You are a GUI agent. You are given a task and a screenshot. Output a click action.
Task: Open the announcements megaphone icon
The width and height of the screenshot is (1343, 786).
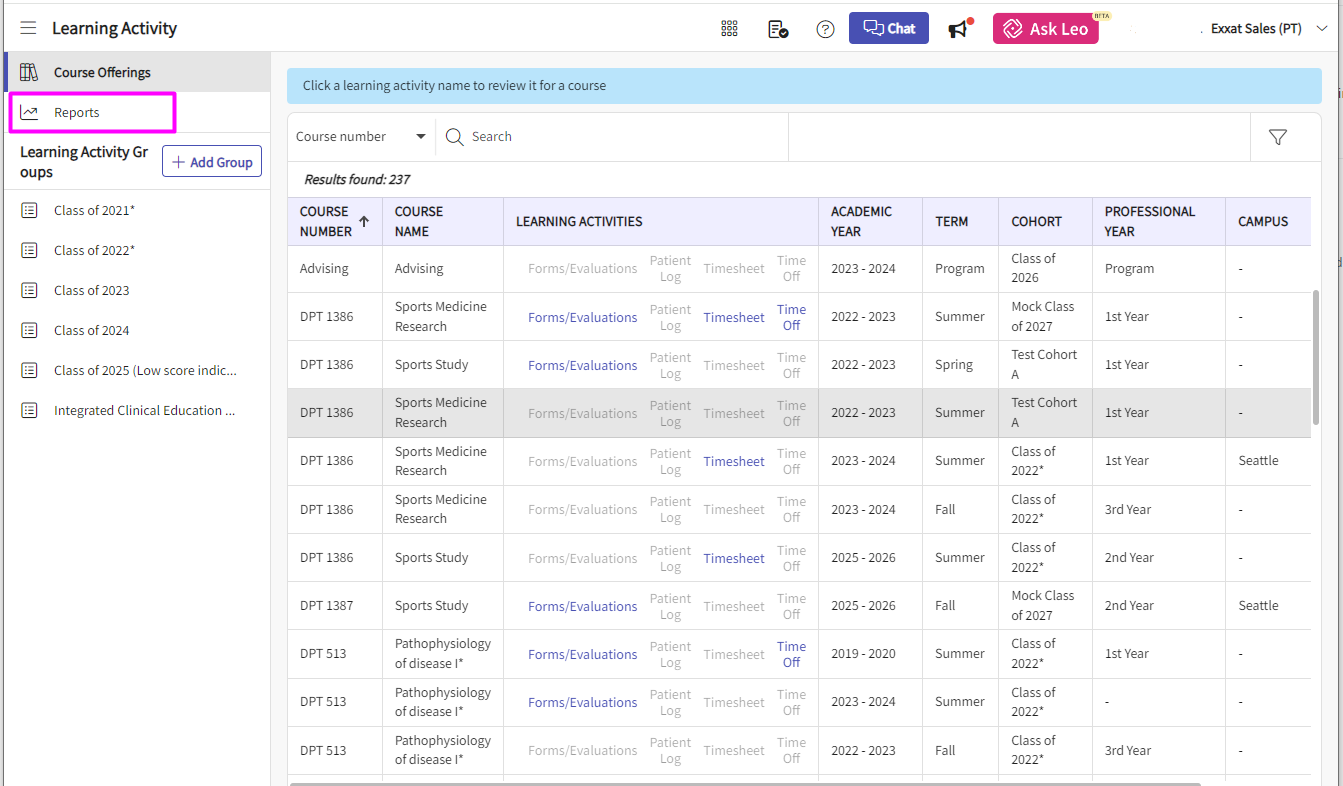point(960,29)
